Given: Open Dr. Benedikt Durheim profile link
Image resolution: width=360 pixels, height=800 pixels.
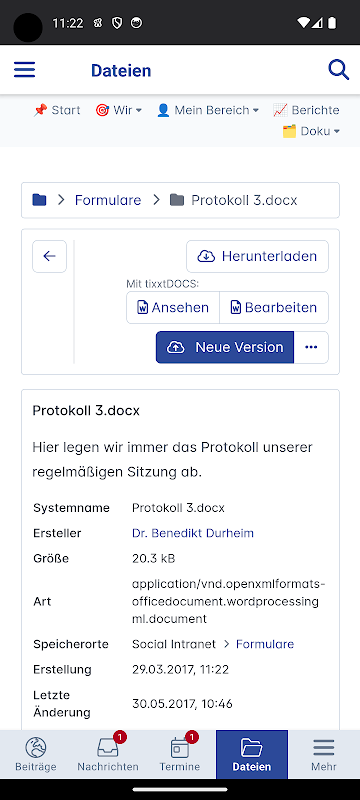Looking at the screenshot, I should (x=193, y=533).
